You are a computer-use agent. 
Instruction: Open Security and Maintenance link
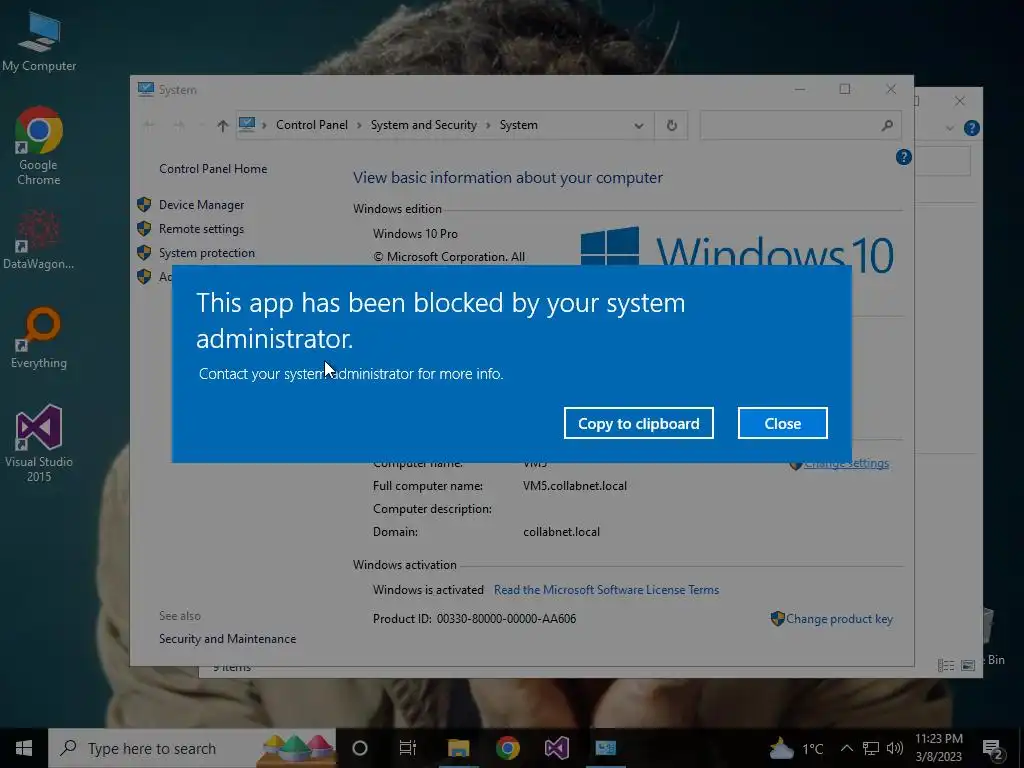(227, 639)
